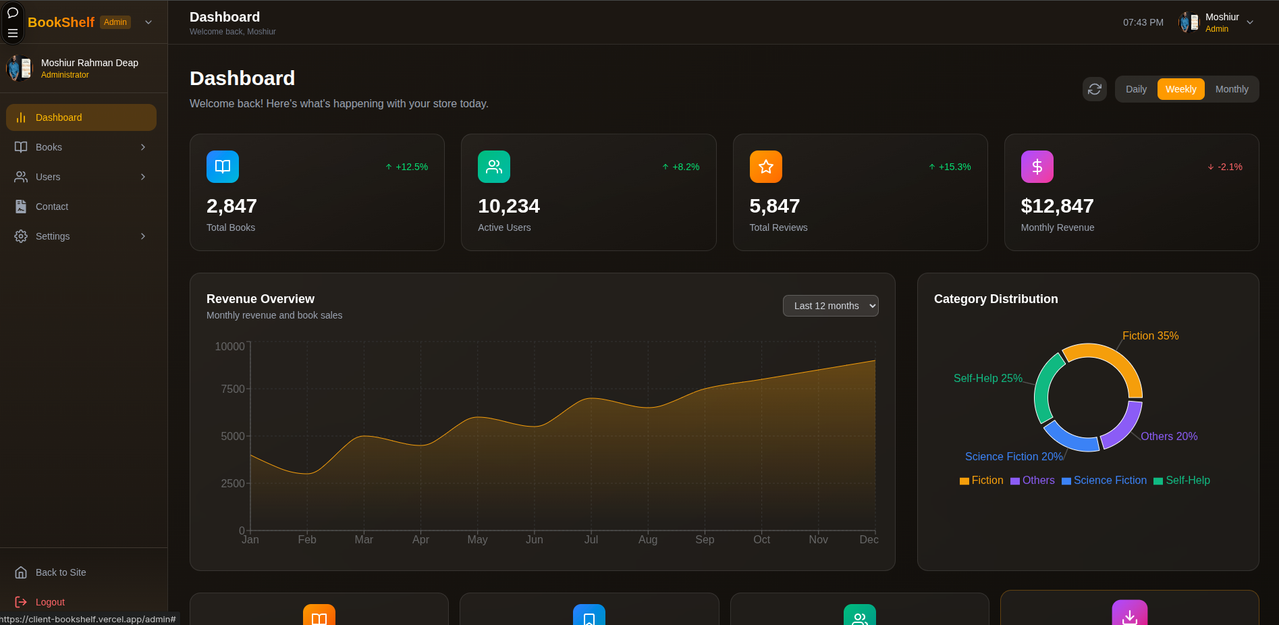Click the orange star icon on Total Reviews card
1279x625 pixels.
766,167
